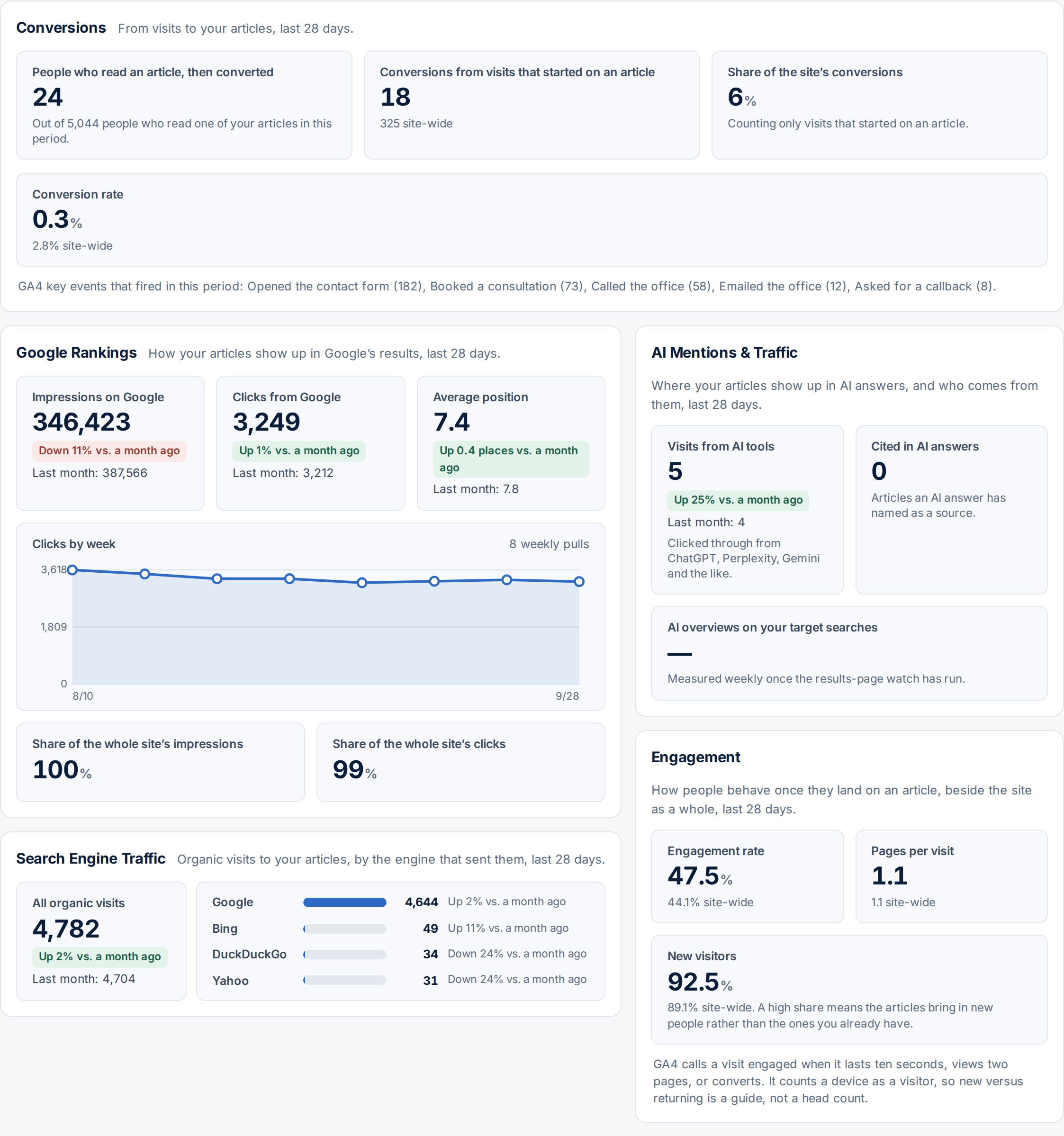1064x1136 pixels.
Task: Click the 'Pages per visit' card title
Action: point(912,851)
